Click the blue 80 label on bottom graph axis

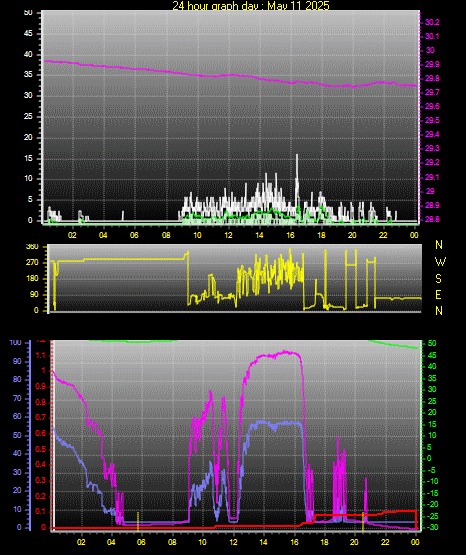click(x=17, y=380)
